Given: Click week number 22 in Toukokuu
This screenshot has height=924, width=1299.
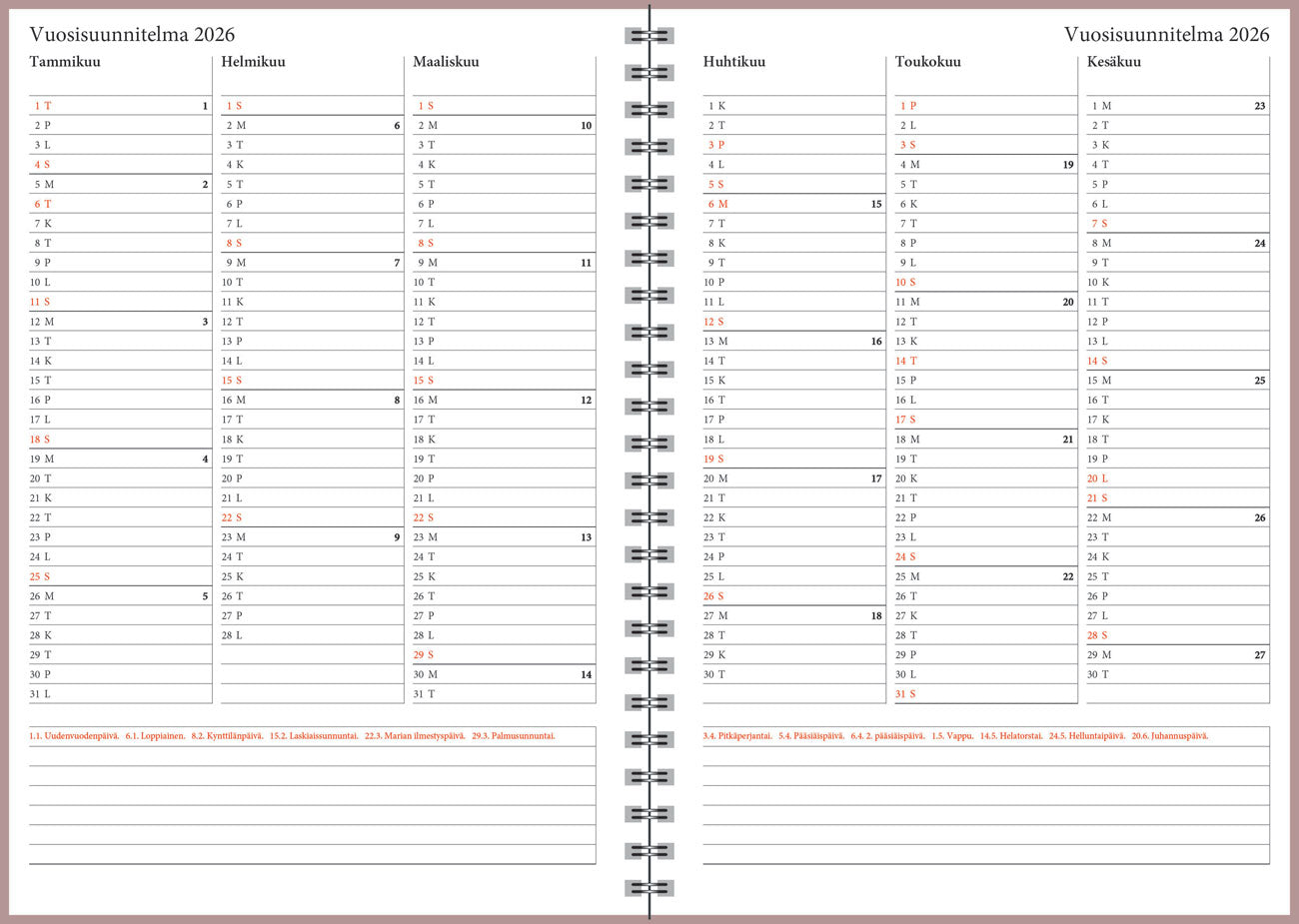Looking at the screenshot, I should click(1068, 576).
